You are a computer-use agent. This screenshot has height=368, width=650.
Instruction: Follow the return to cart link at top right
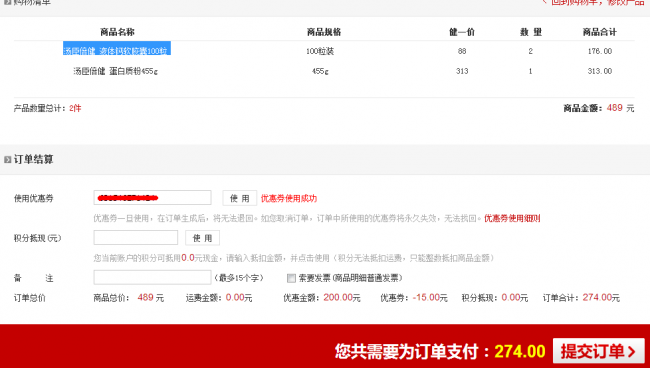click(593, 2)
